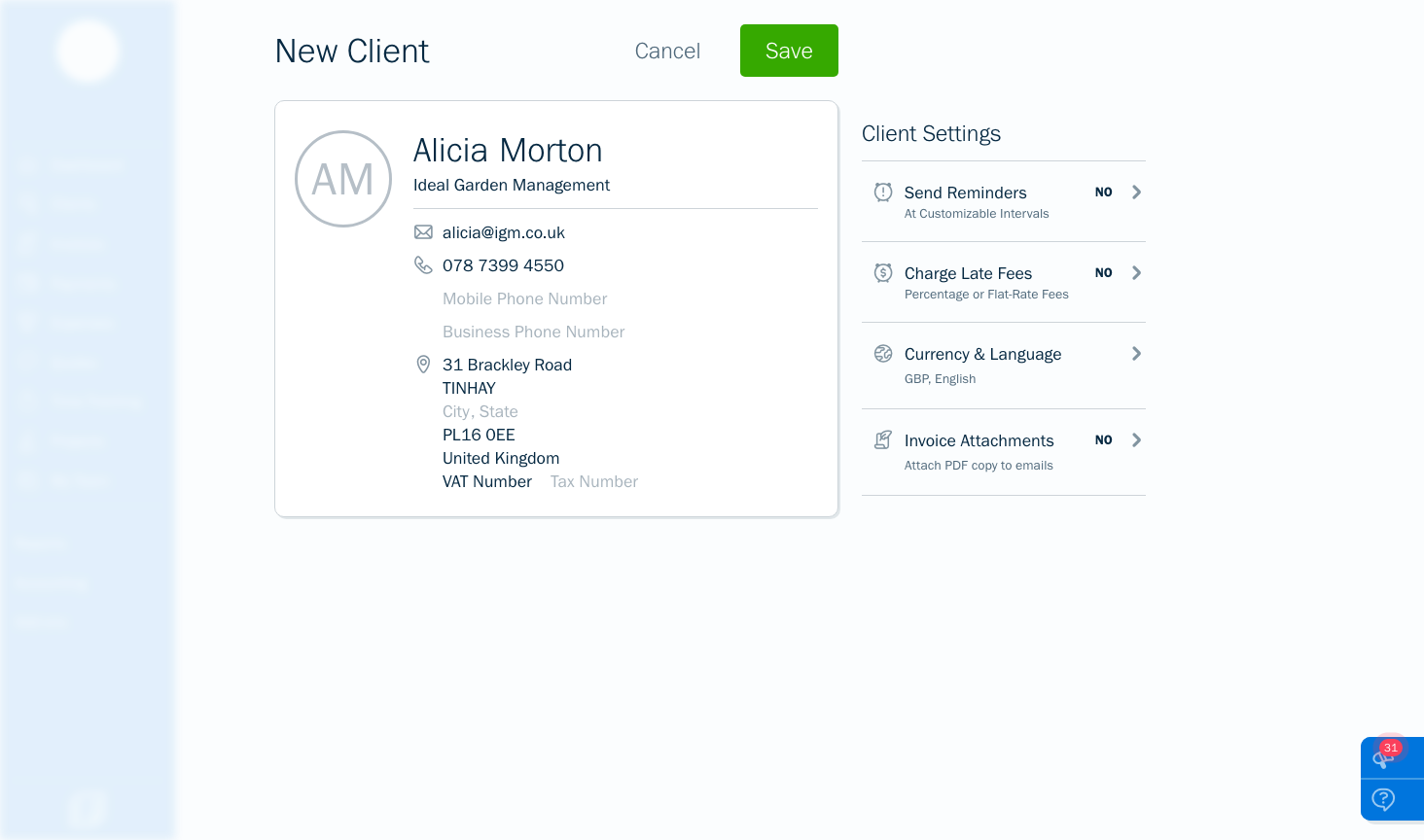1424x840 pixels.
Task: Click the Charge Late Fees dollar icon
Action: coord(882,273)
